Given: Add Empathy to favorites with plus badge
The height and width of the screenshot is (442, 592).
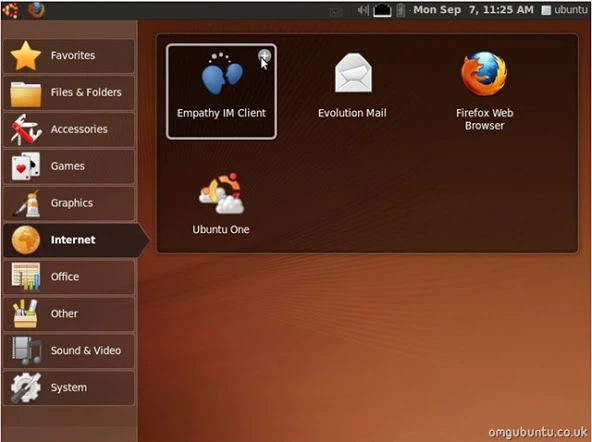Looking at the screenshot, I should point(264,56).
